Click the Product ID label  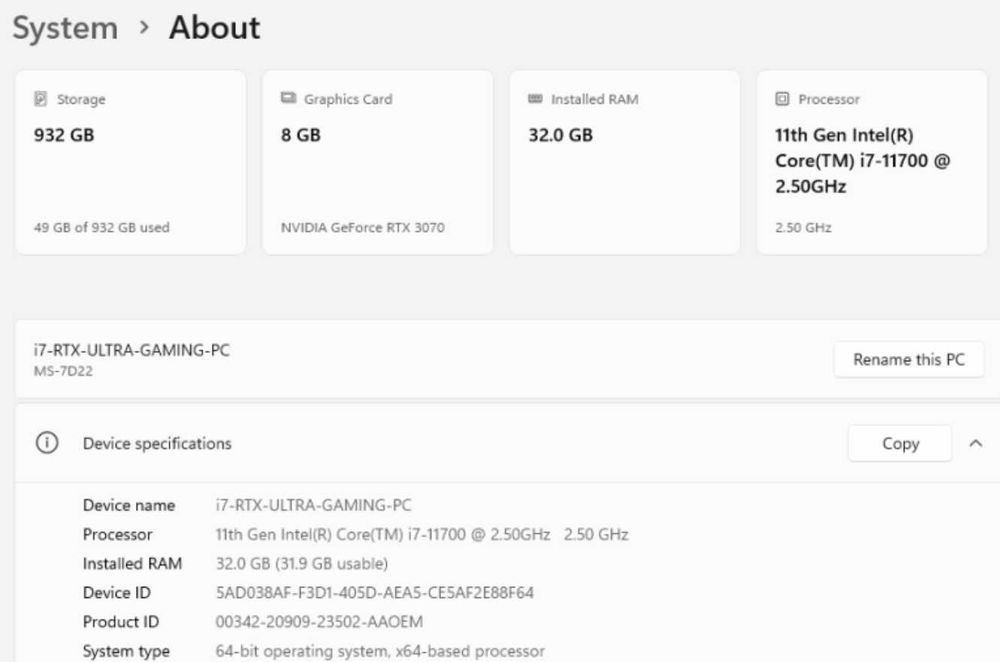[121, 622]
